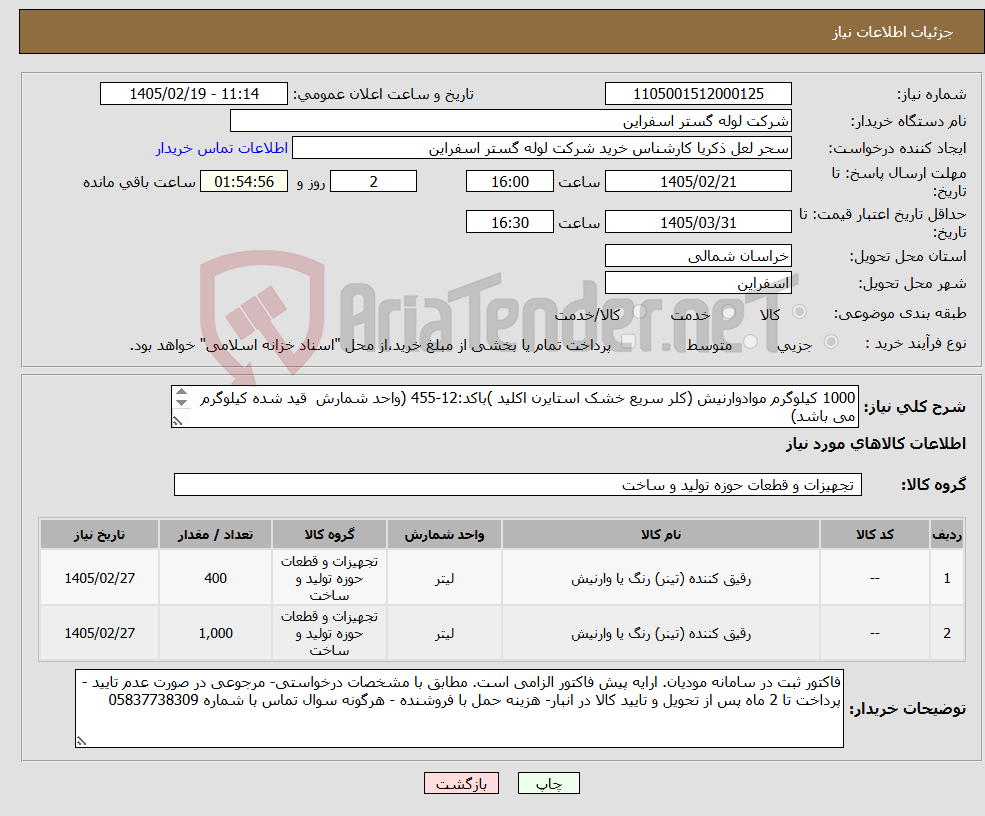Select the متوسط purchase type radio

pos(751,342)
